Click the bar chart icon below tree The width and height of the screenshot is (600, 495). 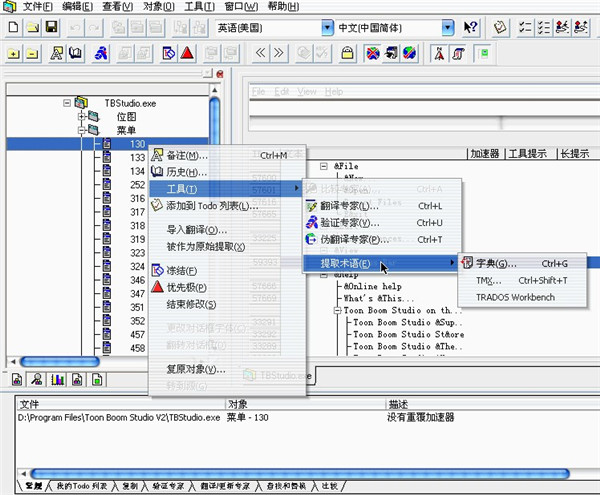click(56, 379)
